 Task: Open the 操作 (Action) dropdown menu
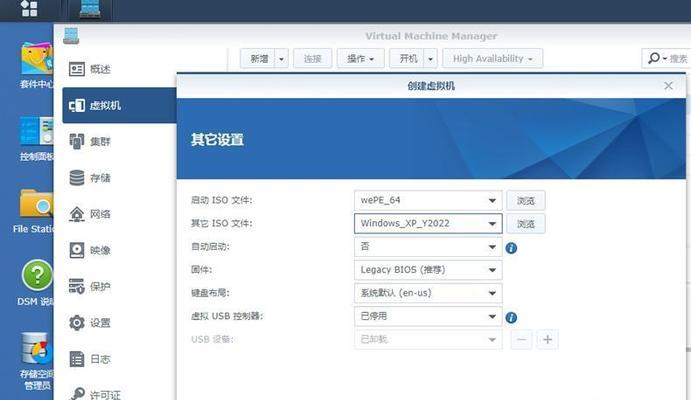(360, 59)
